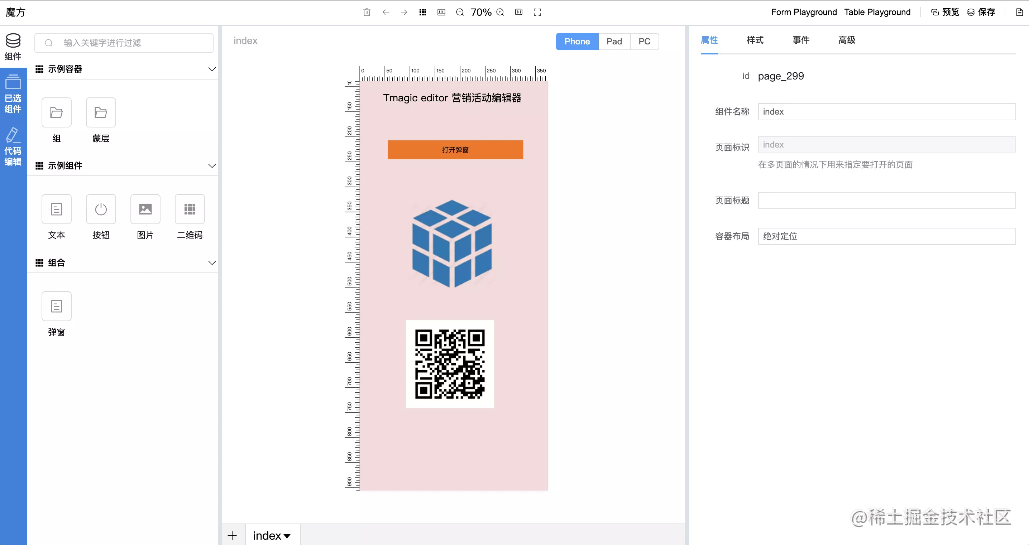Open the 已选组件 selected components sidebar
This screenshot has height=545, width=1029.
point(13,94)
